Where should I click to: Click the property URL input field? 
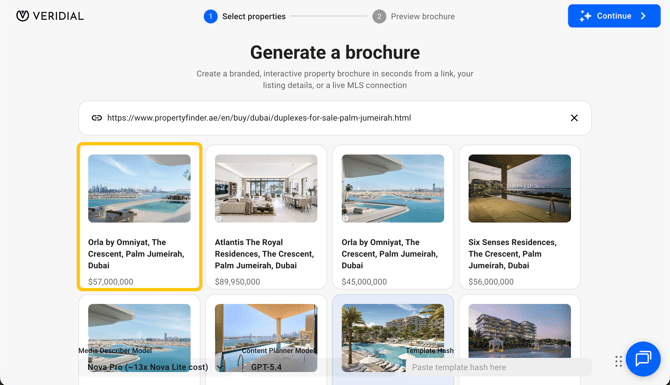(x=335, y=118)
